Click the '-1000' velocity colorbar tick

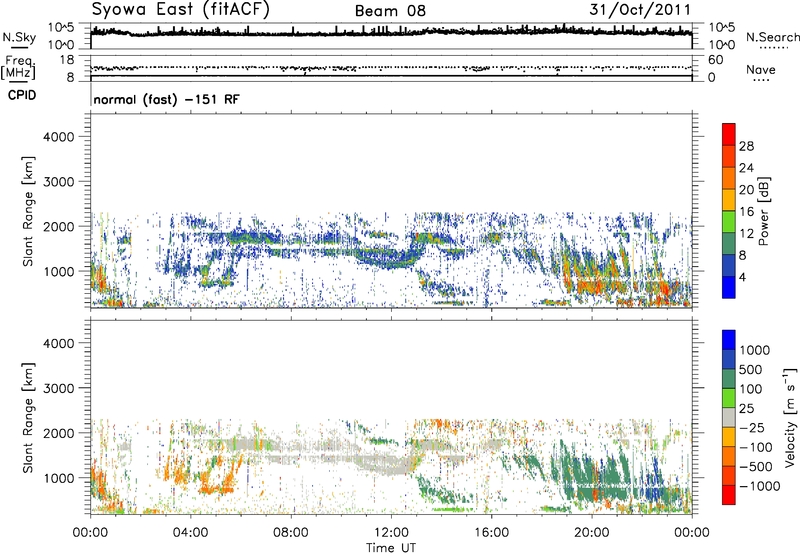coord(760,486)
